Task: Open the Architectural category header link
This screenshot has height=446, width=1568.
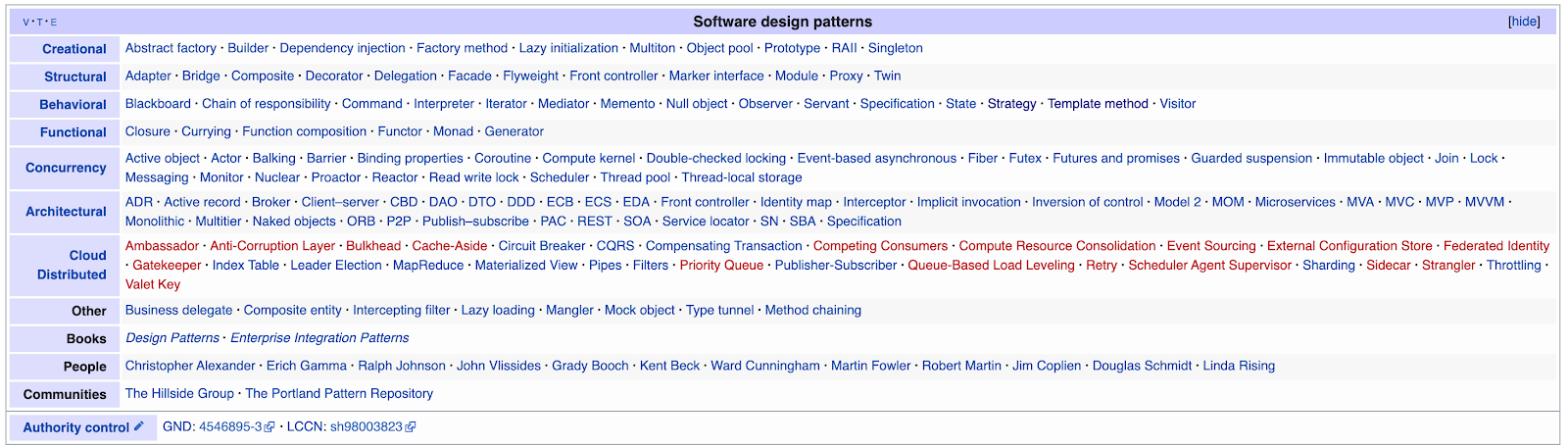Action: pyautogui.click(x=66, y=212)
